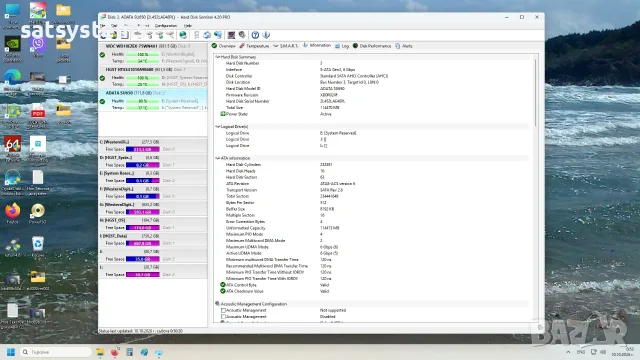The width and height of the screenshot is (640, 360).
Task: Open the Recycle Bin desktop icon
Action: pos(38,246)
